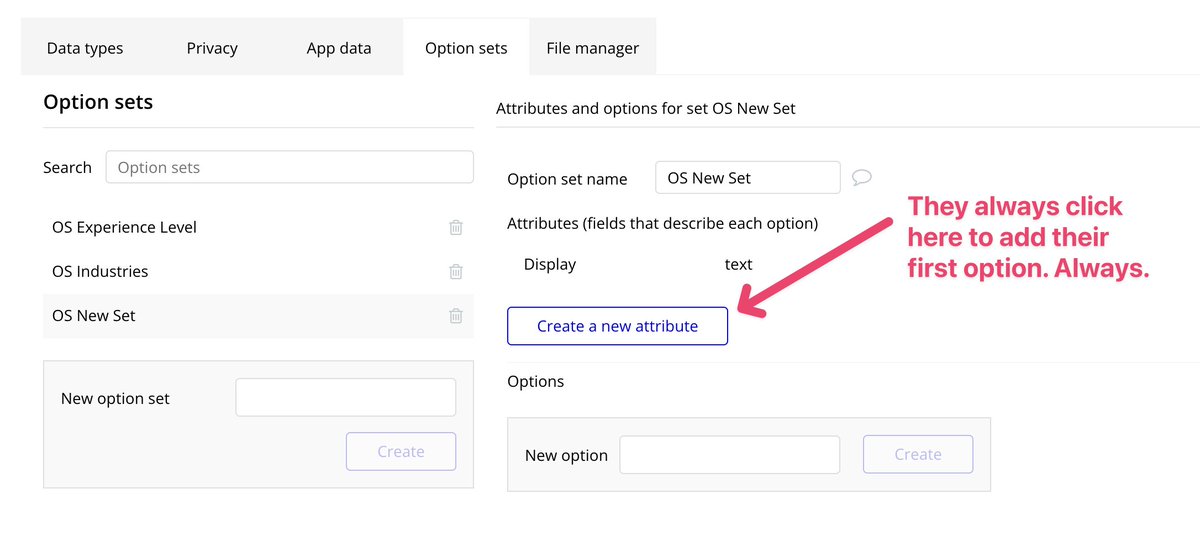This screenshot has height=557, width=1200.
Task: Click Create button for new option
Action: 918,454
